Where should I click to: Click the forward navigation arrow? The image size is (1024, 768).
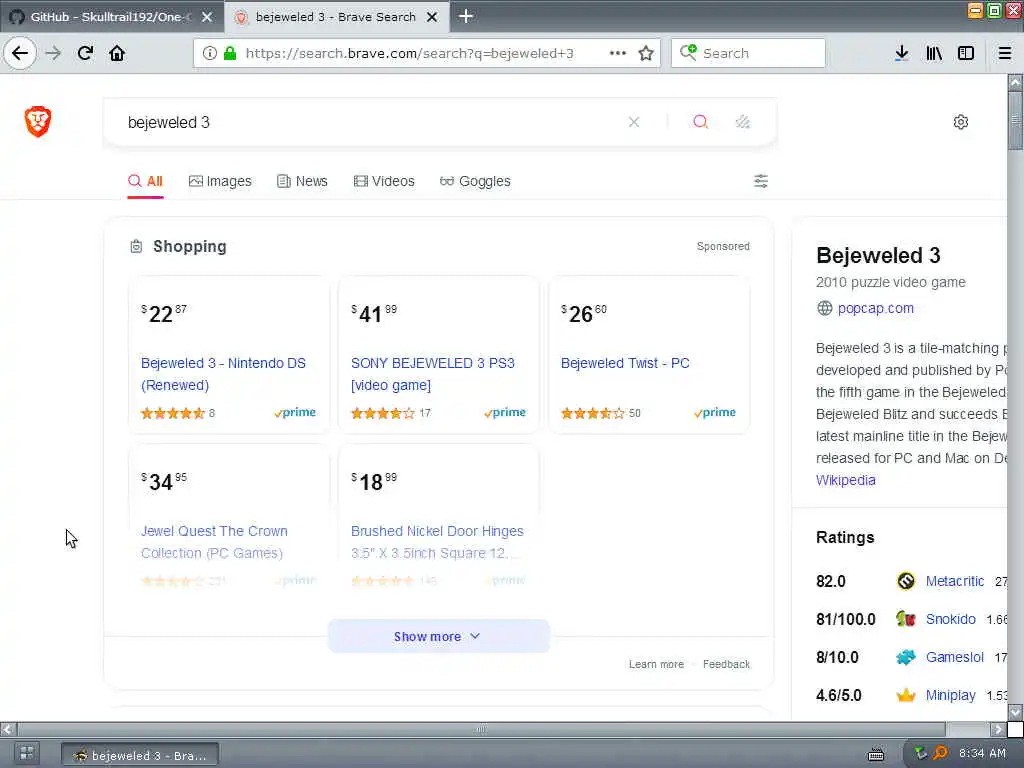point(54,53)
